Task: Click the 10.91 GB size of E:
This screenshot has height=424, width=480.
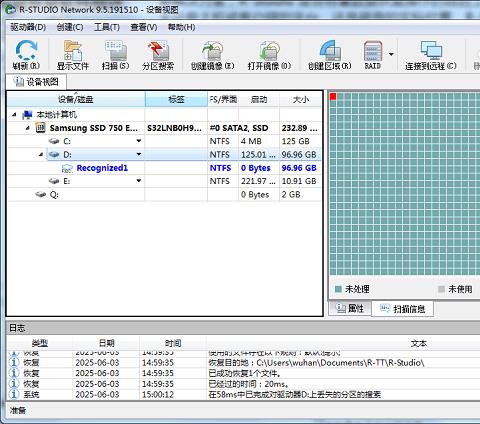Action: [x=299, y=181]
